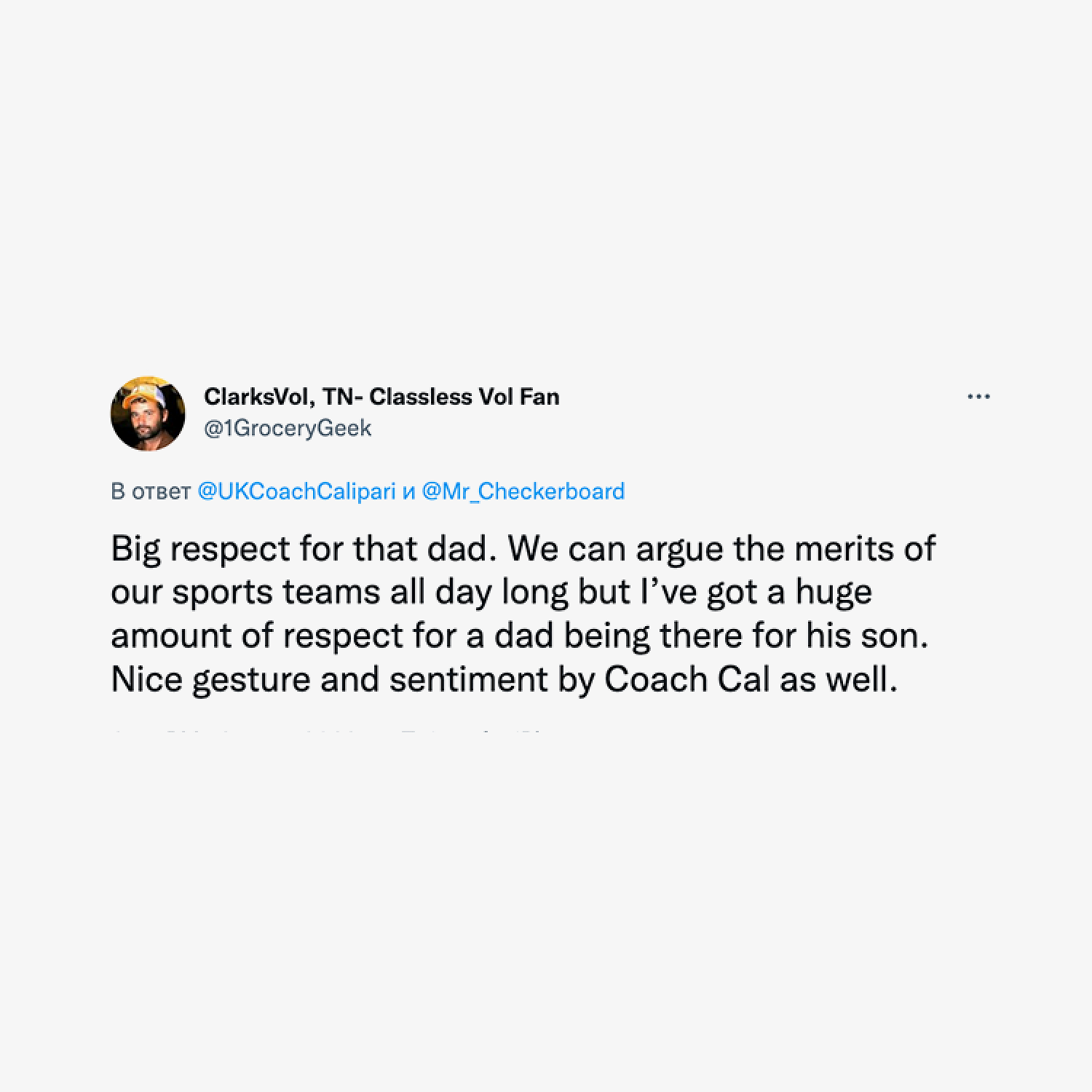Screen dimensions: 1092x1092
Task: Click the words 'as well.' ending the tweet
Action: click(839, 680)
